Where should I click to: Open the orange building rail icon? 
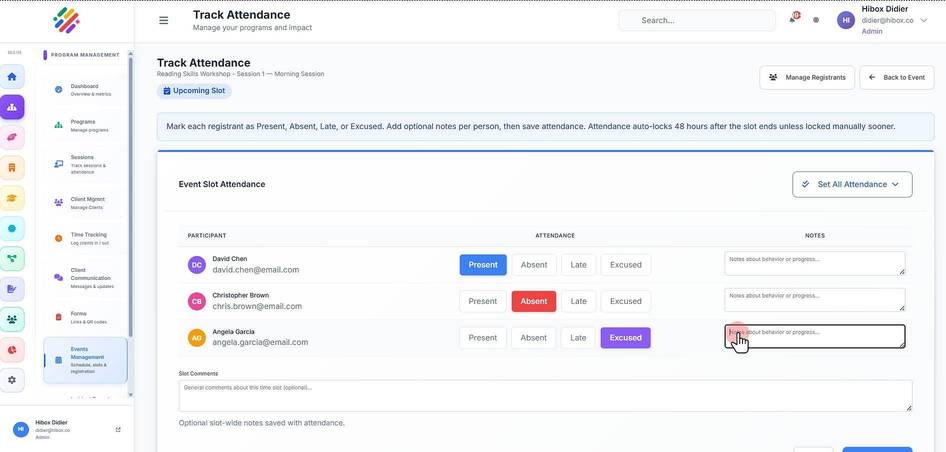point(12,168)
